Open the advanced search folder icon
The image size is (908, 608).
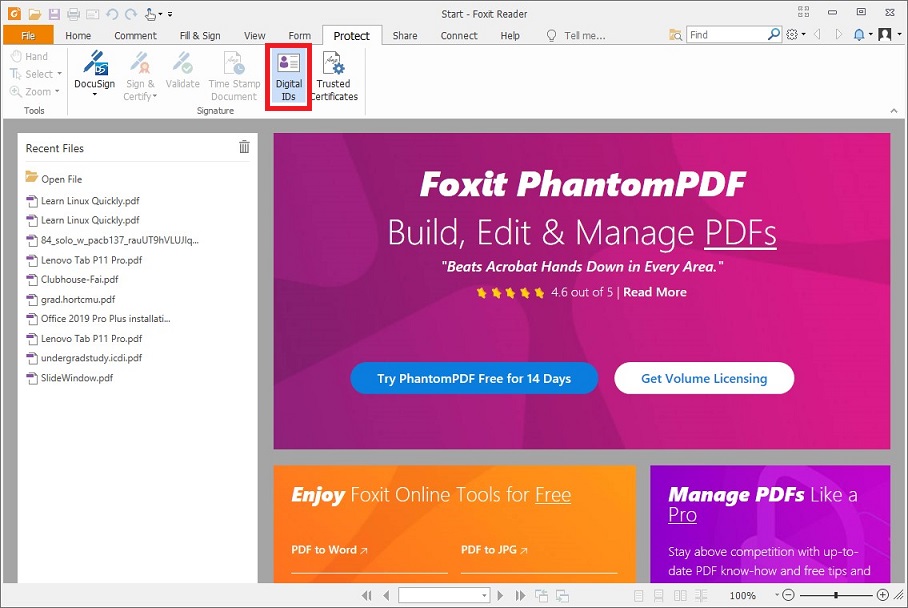[x=675, y=35]
